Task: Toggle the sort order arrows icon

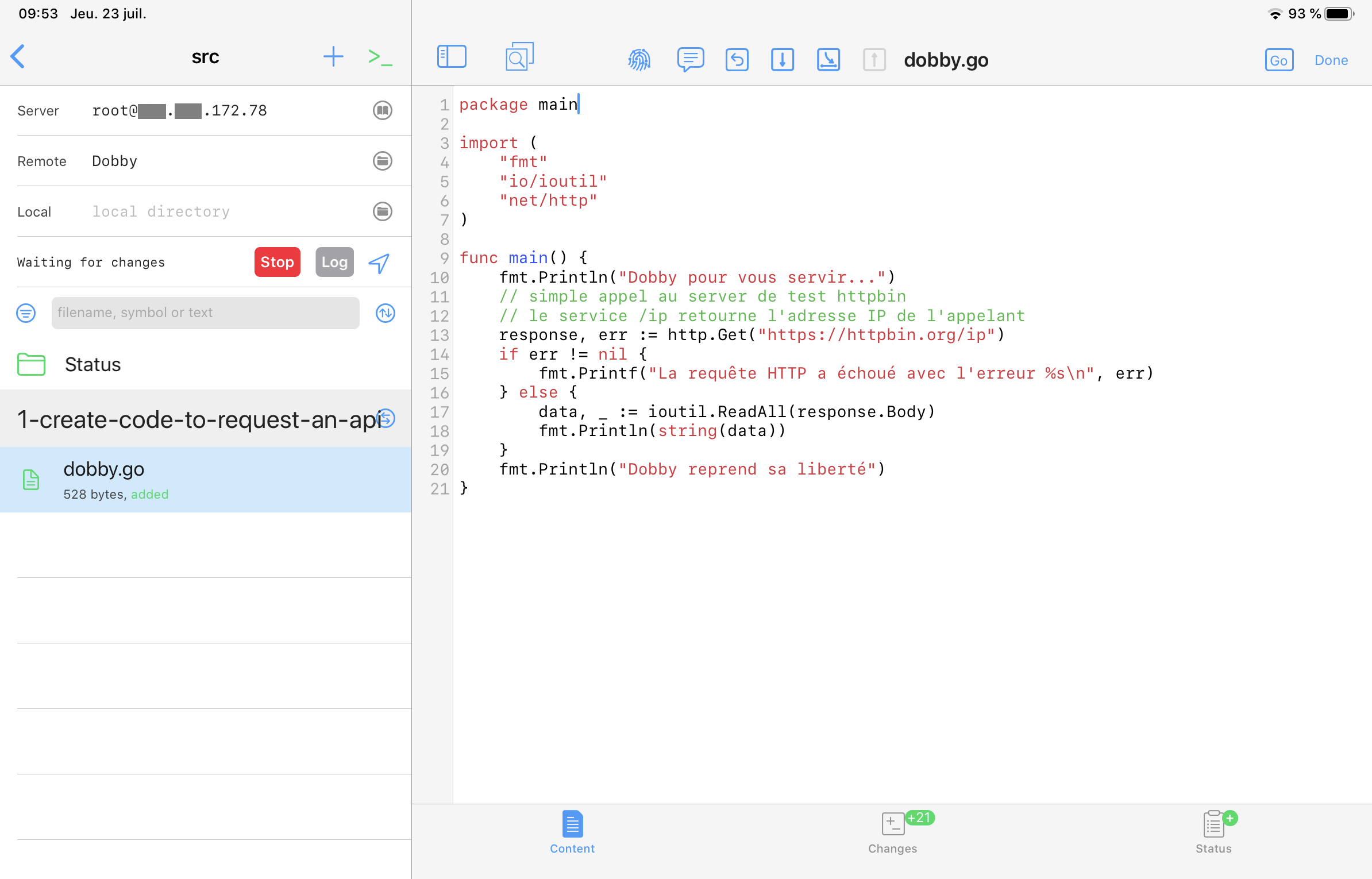Action: [386, 313]
